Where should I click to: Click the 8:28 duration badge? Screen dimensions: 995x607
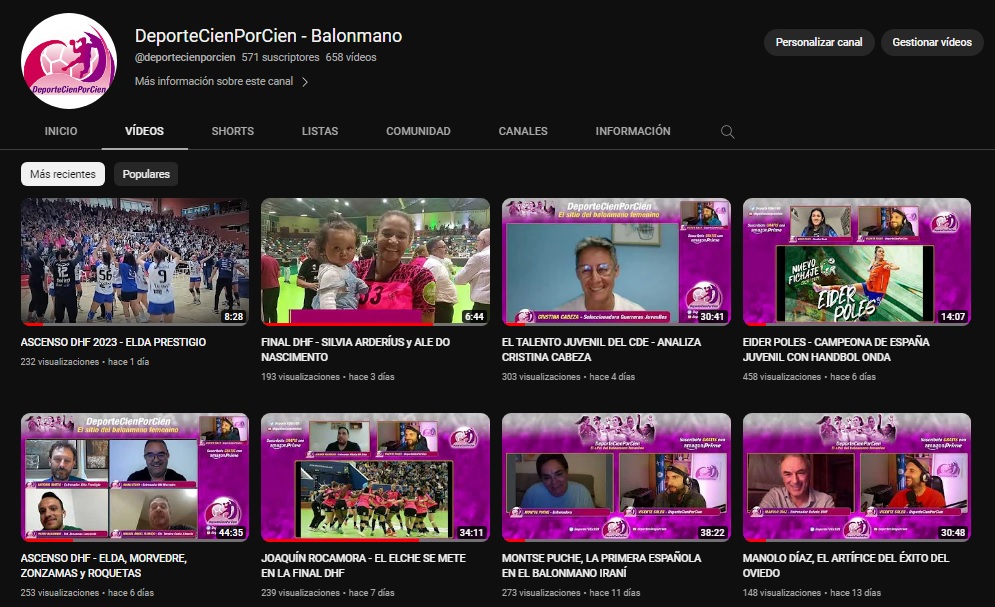234,317
